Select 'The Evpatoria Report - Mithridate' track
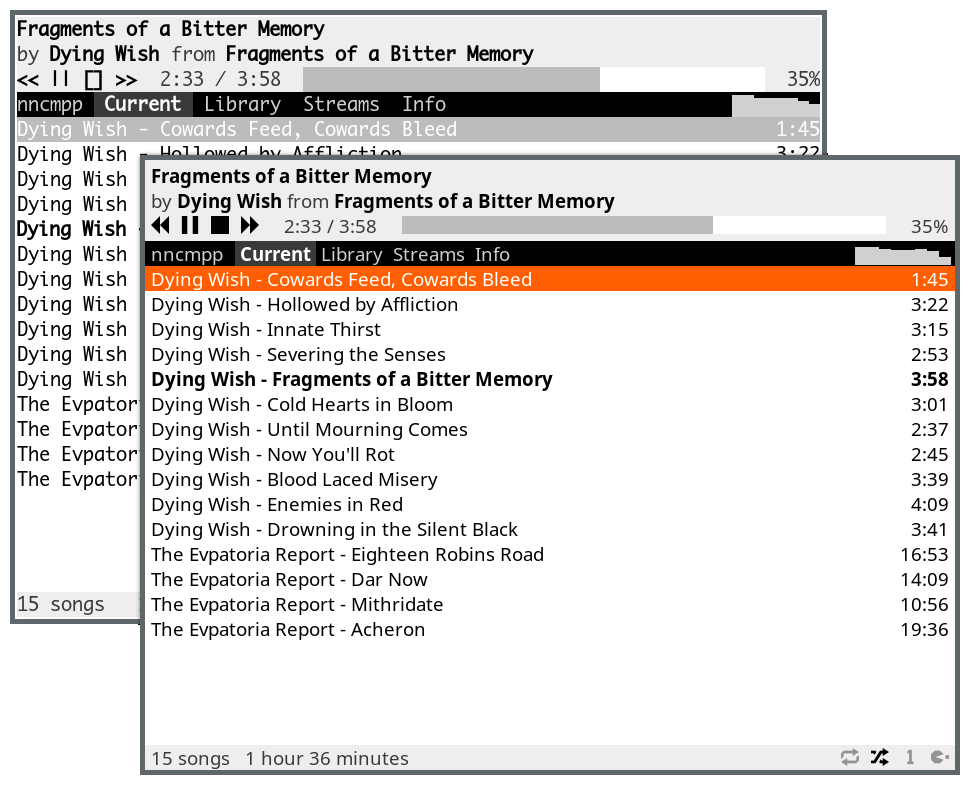Image resolution: width=970 pixels, height=785 pixels. 550,604
